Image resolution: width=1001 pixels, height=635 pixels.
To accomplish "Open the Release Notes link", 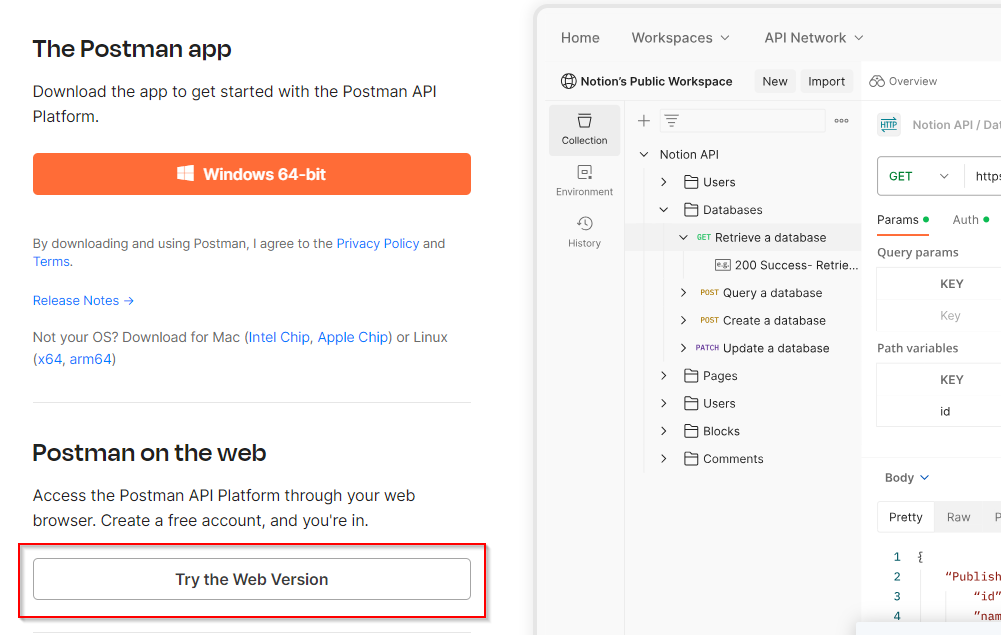I will 83,301.
